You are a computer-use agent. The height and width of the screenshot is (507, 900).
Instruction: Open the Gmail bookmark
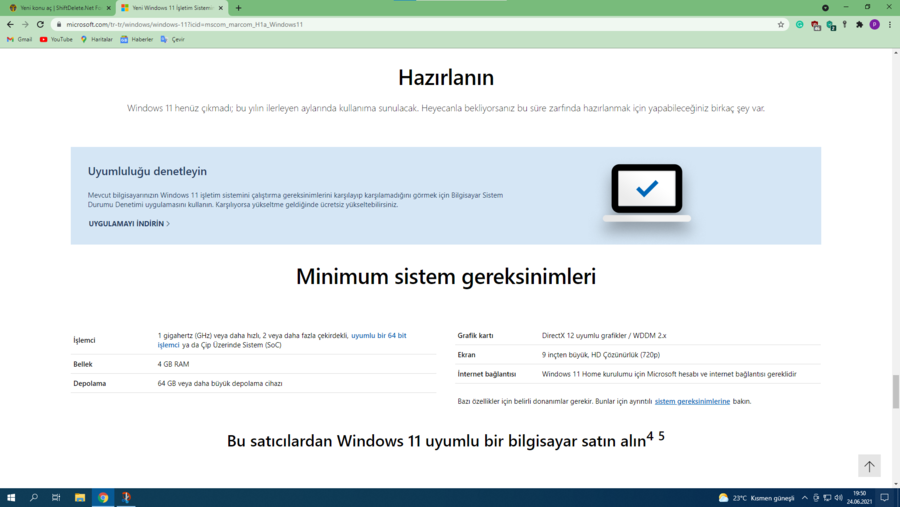coord(20,40)
